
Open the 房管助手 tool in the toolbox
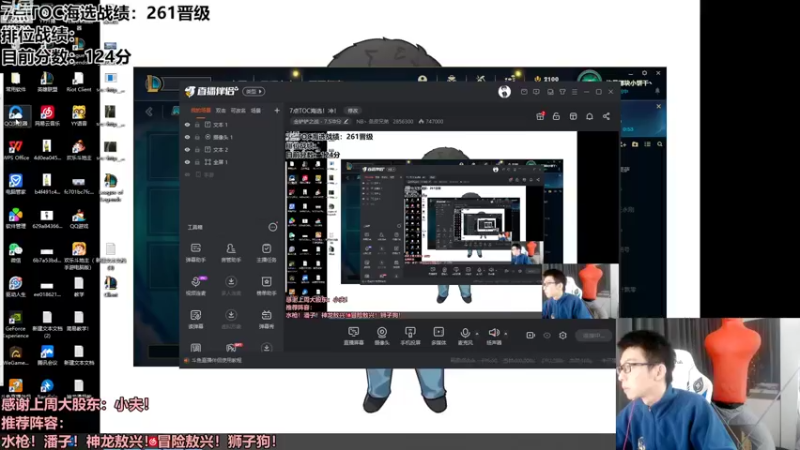[231, 252]
